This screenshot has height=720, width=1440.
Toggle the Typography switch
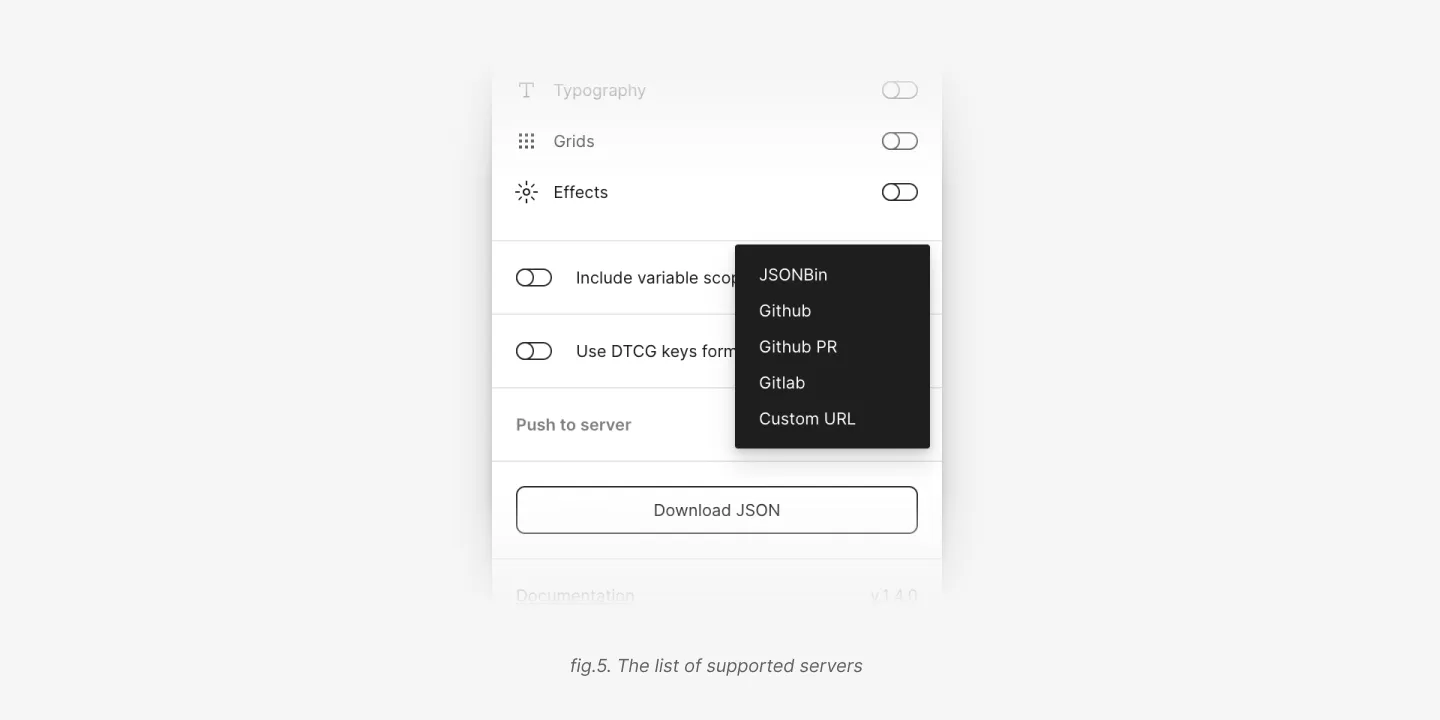pyautogui.click(x=900, y=90)
